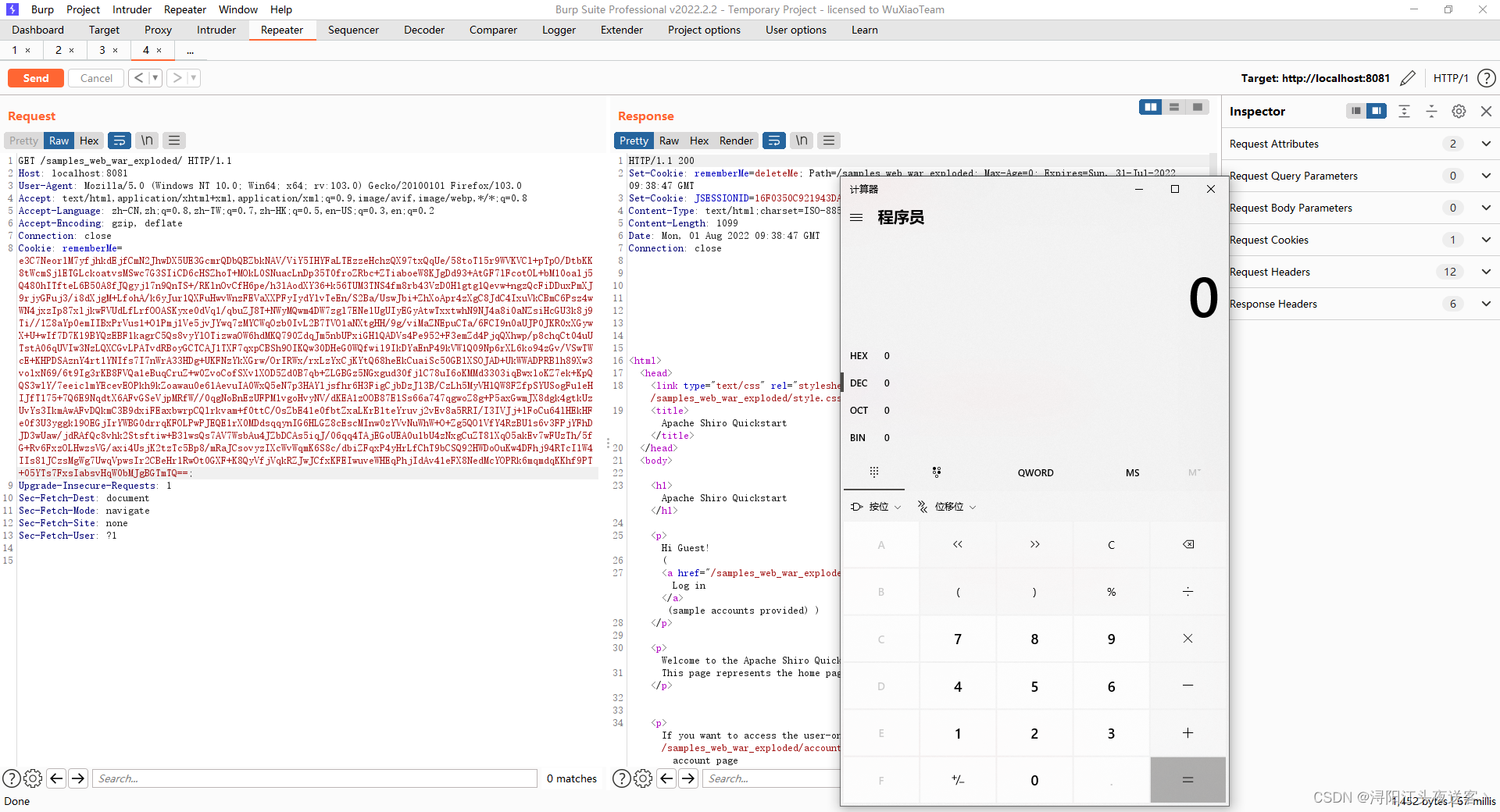The height and width of the screenshot is (812, 1500).
Task: Click calculator left shift key
Action: coord(958,545)
